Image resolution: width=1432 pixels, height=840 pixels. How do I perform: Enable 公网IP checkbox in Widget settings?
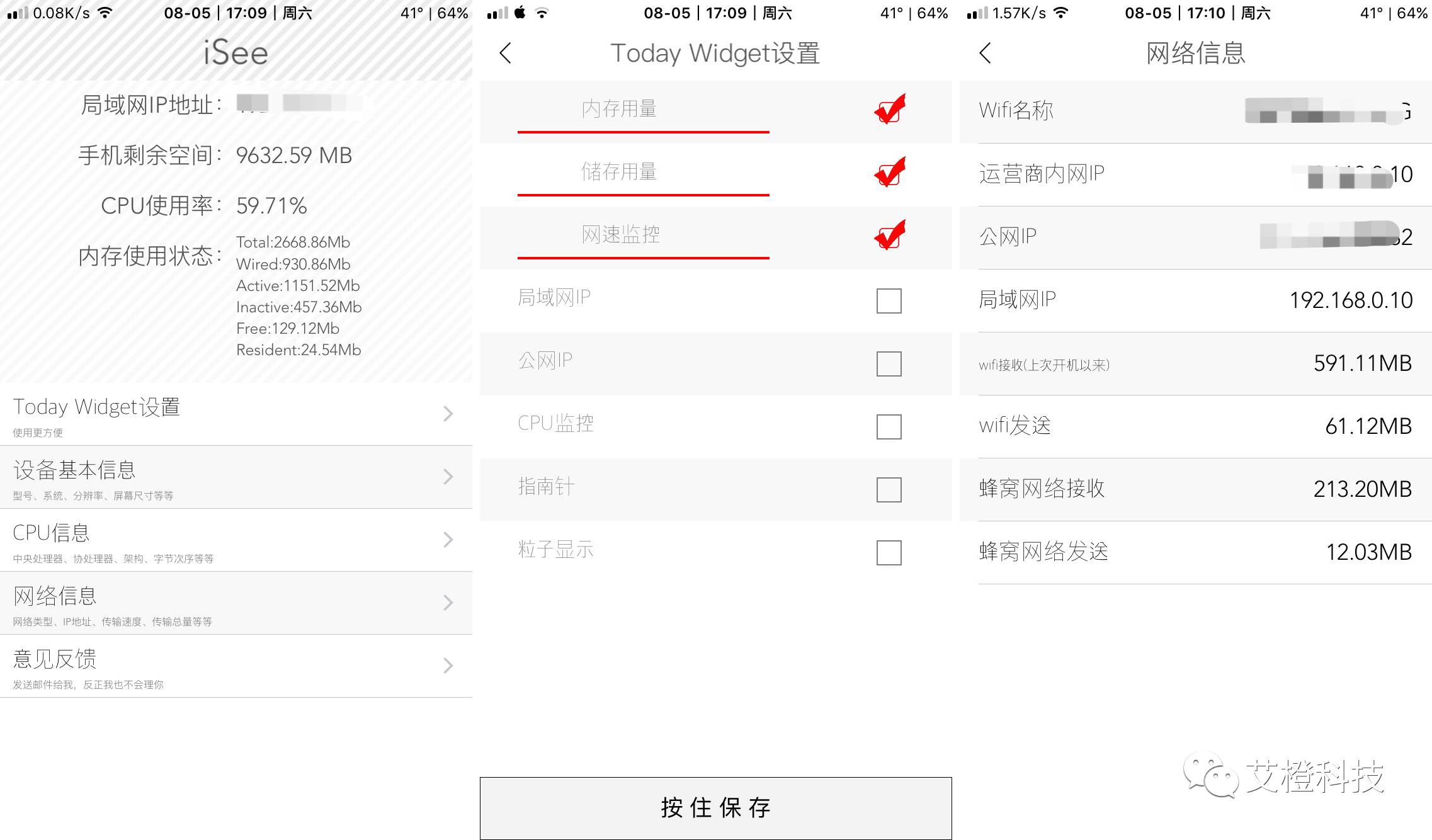click(x=888, y=361)
